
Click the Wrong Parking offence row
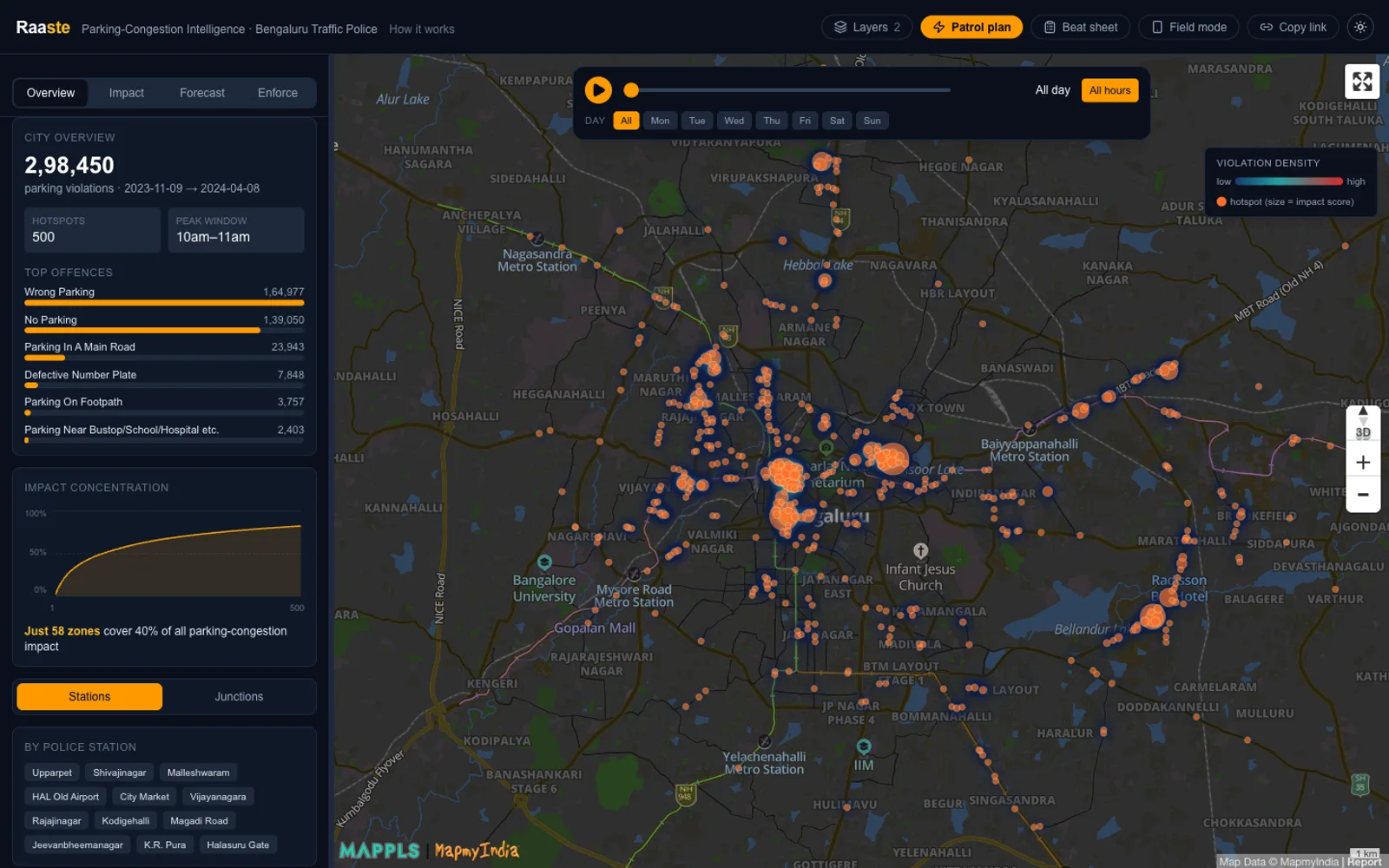point(164,296)
